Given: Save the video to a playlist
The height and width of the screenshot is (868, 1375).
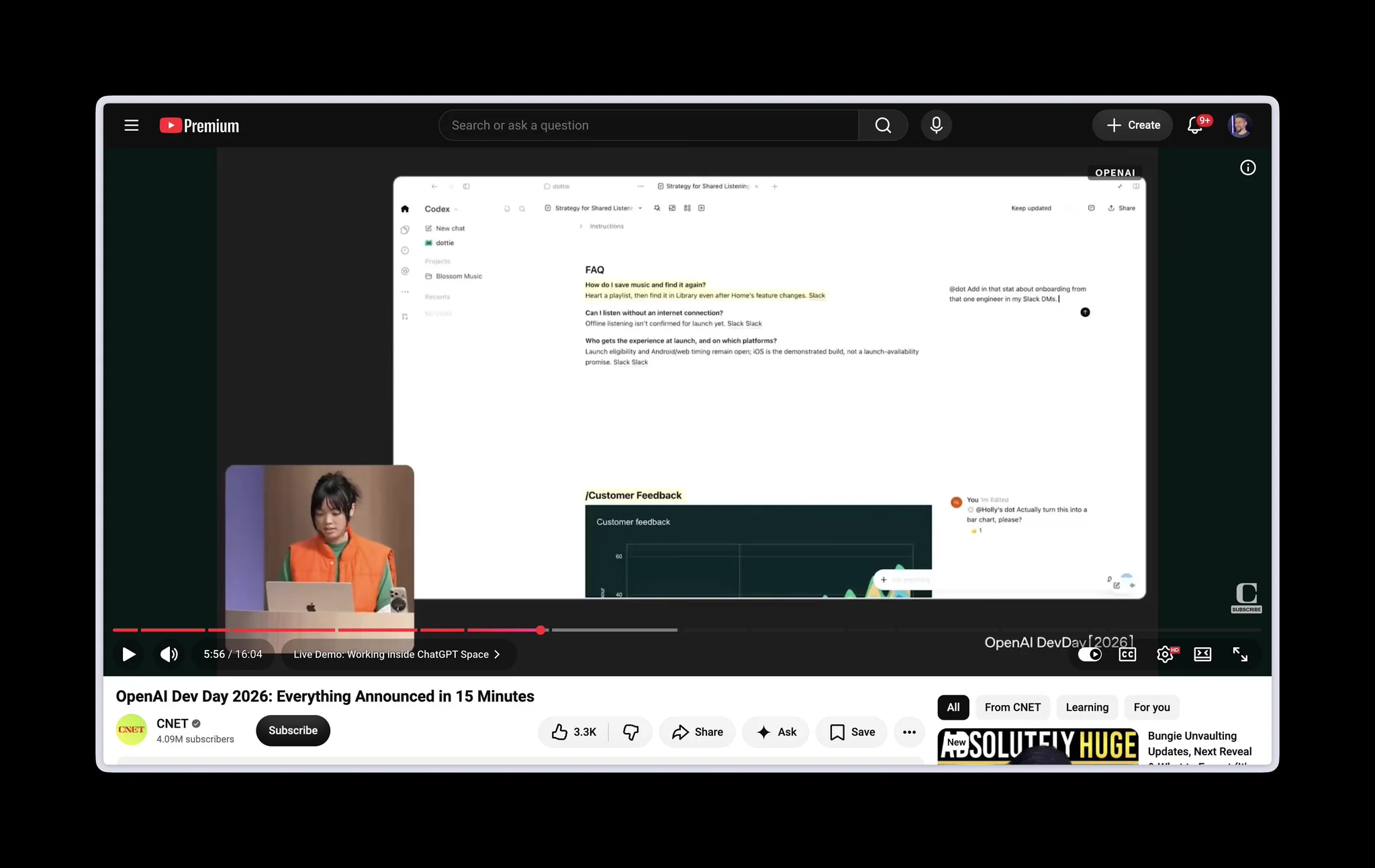Looking at the screenshot, I should coord(851,732).
